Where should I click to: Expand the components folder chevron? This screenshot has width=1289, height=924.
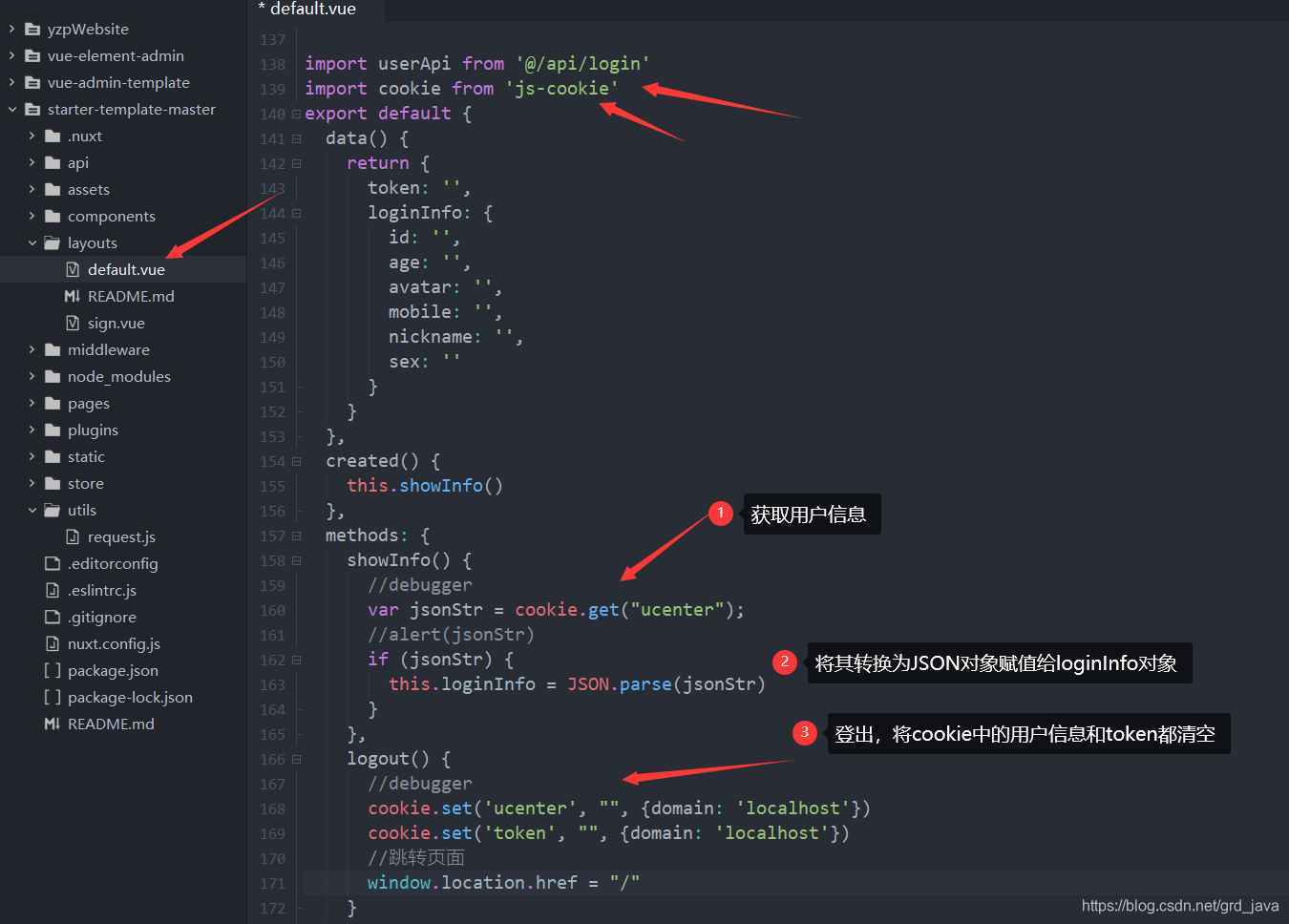[32, 216]
